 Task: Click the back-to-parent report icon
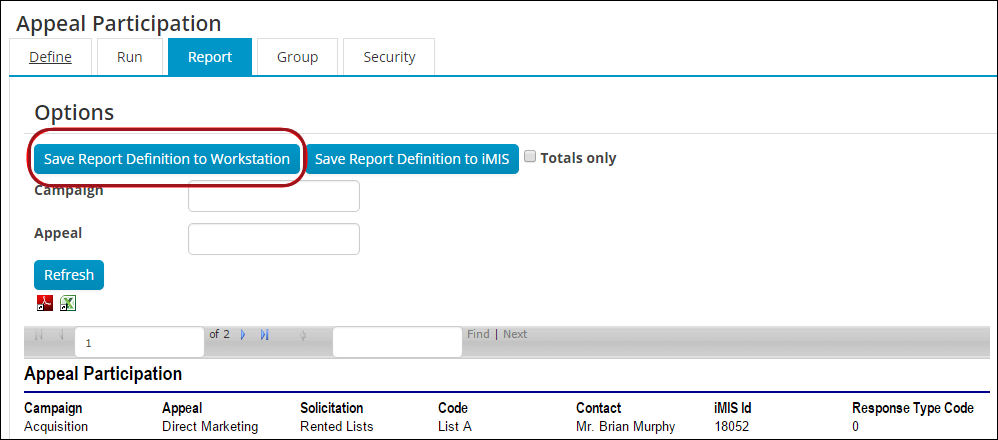(x=303, y=335)
